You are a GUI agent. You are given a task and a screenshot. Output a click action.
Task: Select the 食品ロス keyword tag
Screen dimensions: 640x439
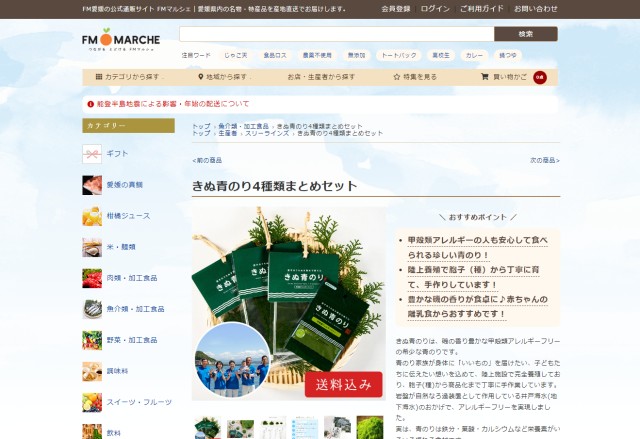point(275,55)
